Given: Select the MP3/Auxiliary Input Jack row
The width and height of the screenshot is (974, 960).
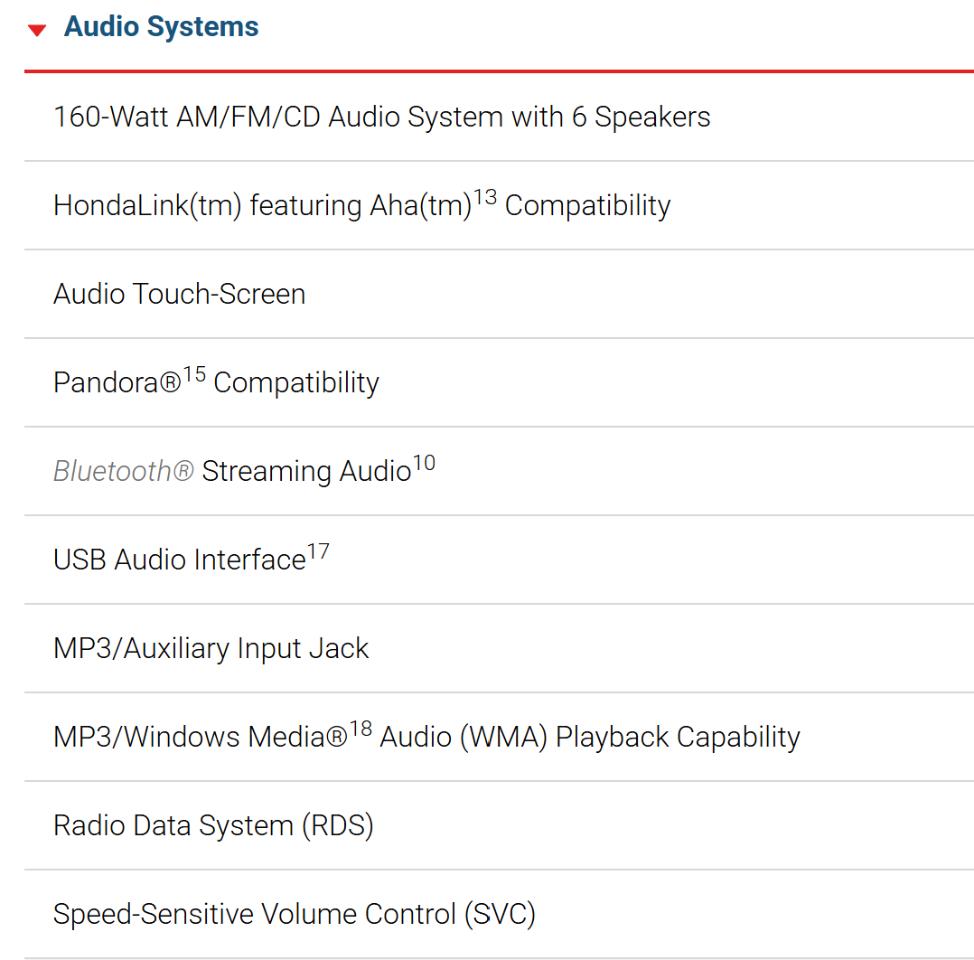Looking at the screenshot, I should point(499,648).
